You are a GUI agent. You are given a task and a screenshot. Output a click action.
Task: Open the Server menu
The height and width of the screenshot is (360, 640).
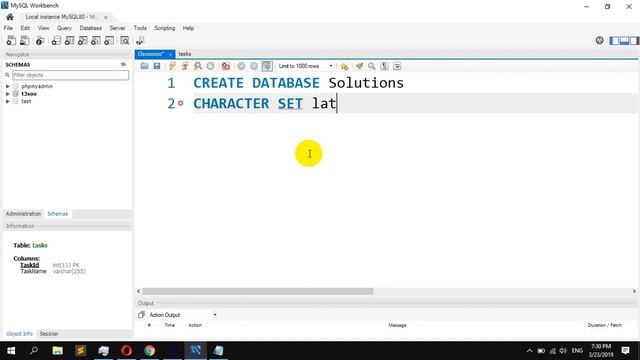pos(117,28)
